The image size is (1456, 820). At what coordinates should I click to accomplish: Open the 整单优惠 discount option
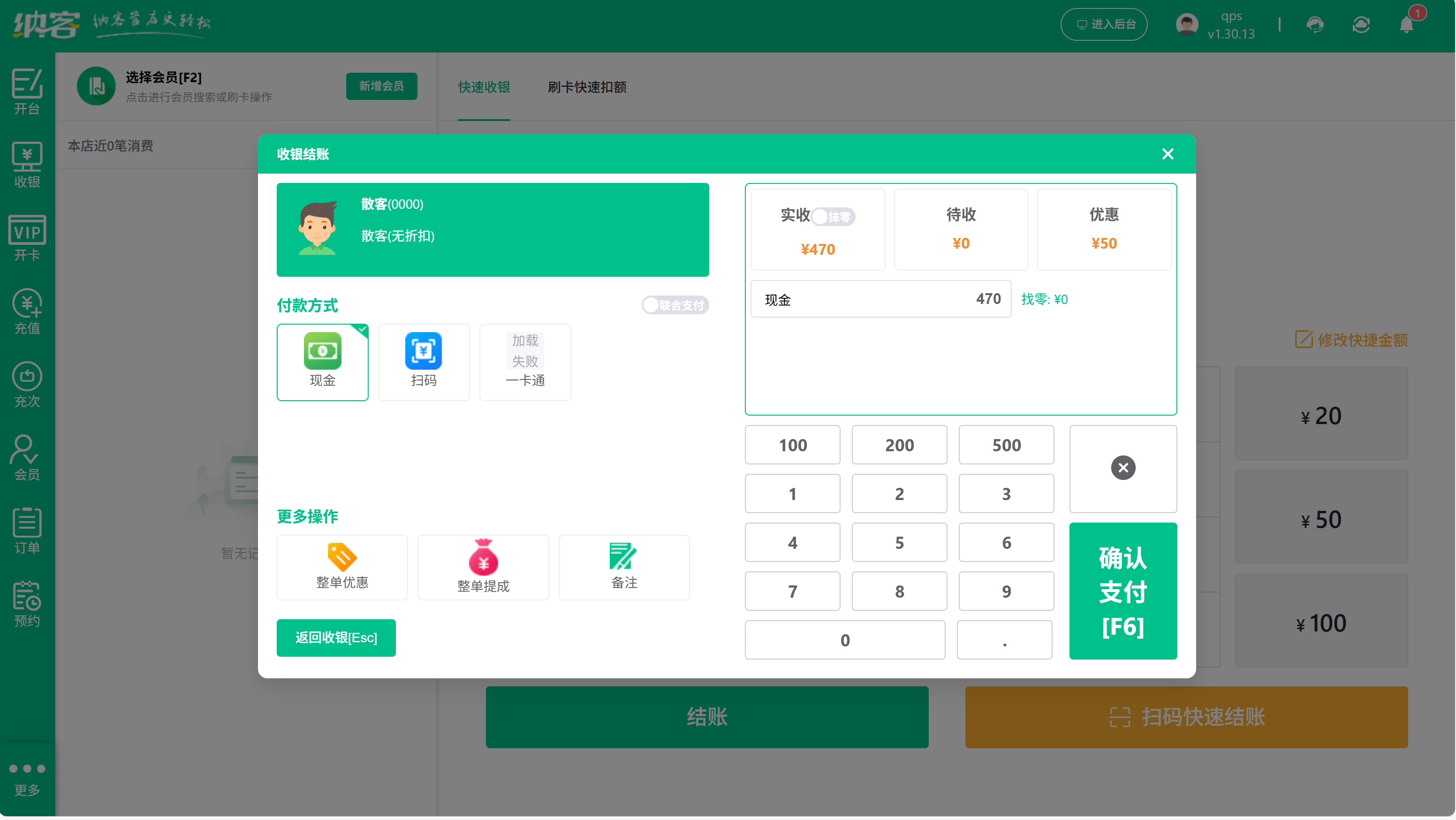click(342, 567)
